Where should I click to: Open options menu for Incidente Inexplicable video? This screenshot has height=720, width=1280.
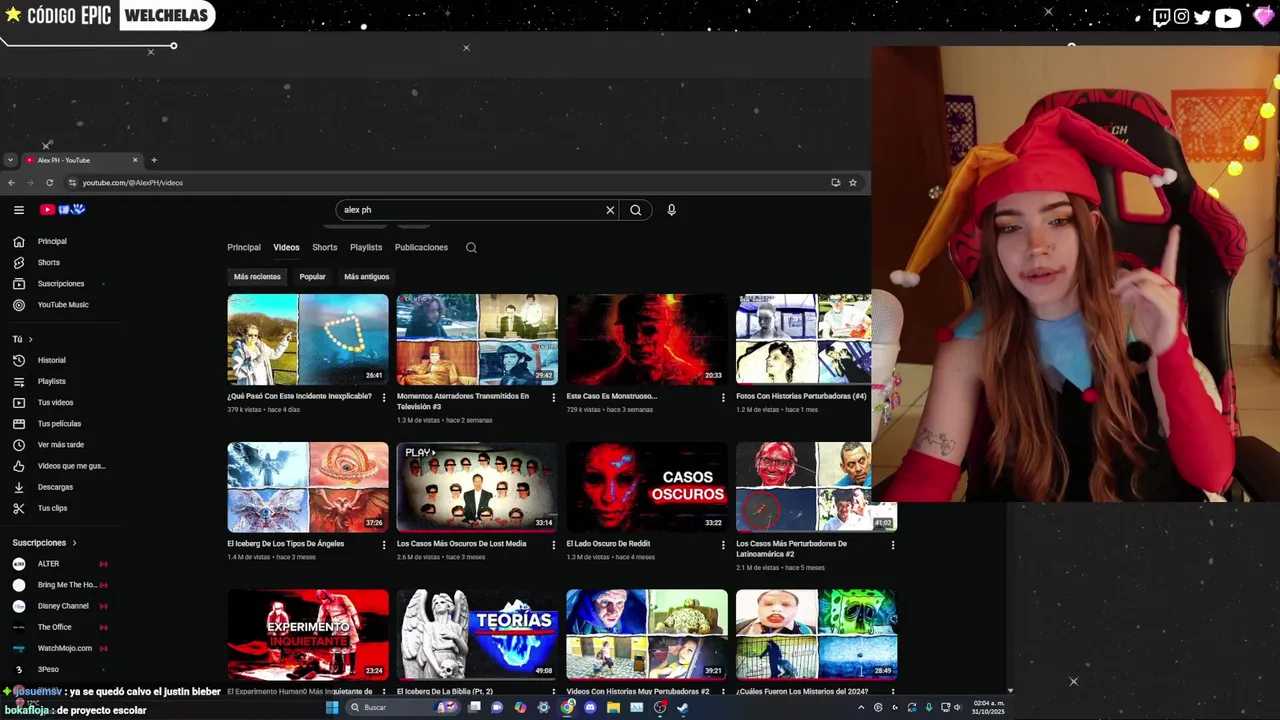[x=384, y=398]
